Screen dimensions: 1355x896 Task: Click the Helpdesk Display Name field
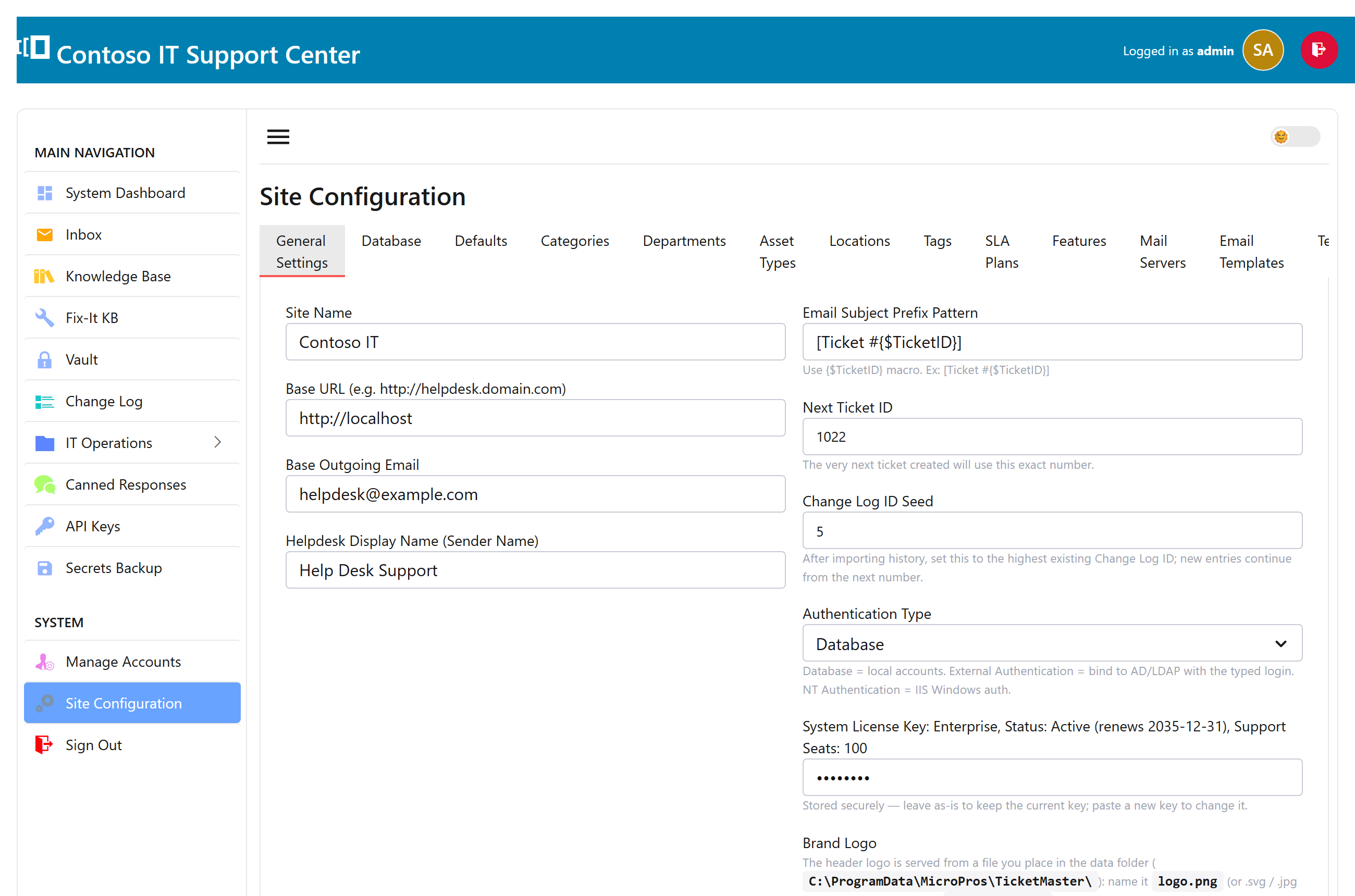(x=535, y=570)
